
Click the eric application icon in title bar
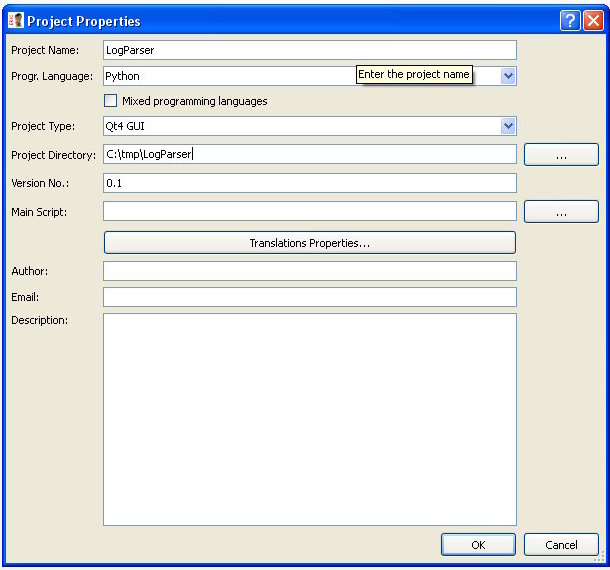[x=15, y=21]
